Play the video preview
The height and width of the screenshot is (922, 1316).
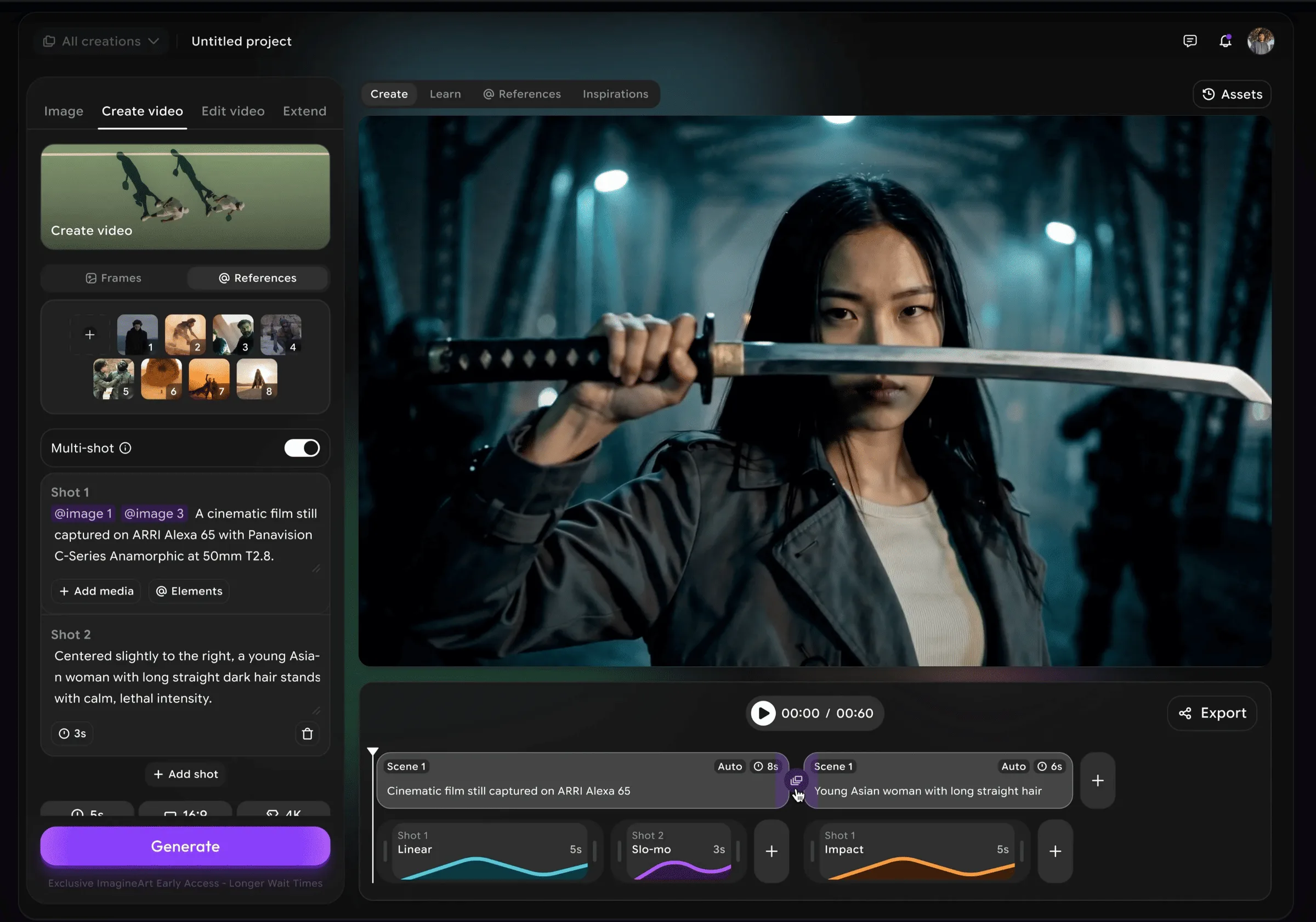click(763, 712)
